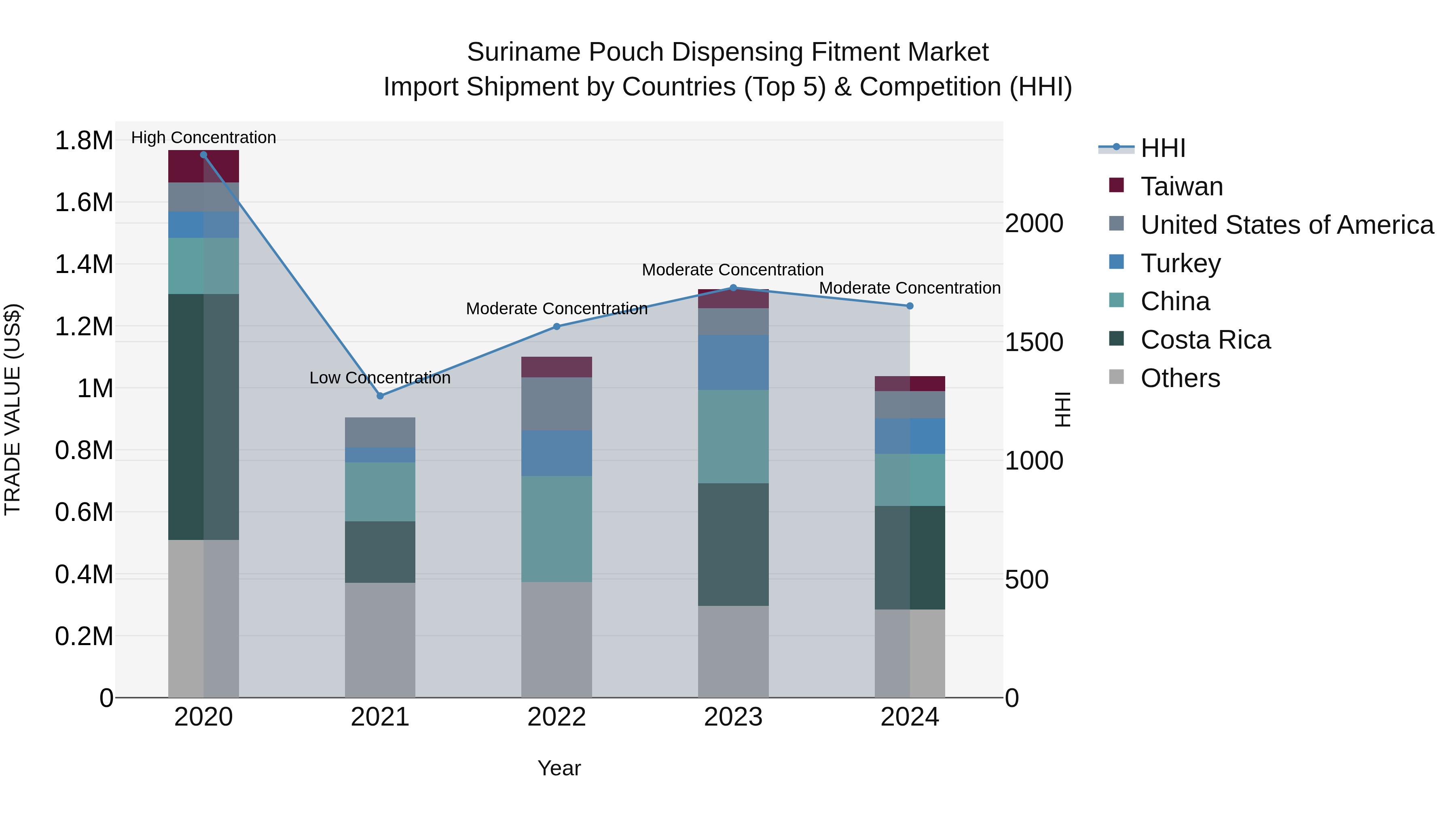Click the Costa Rica dark green swatch
1456x819 pixels.
coord(1116,339)
